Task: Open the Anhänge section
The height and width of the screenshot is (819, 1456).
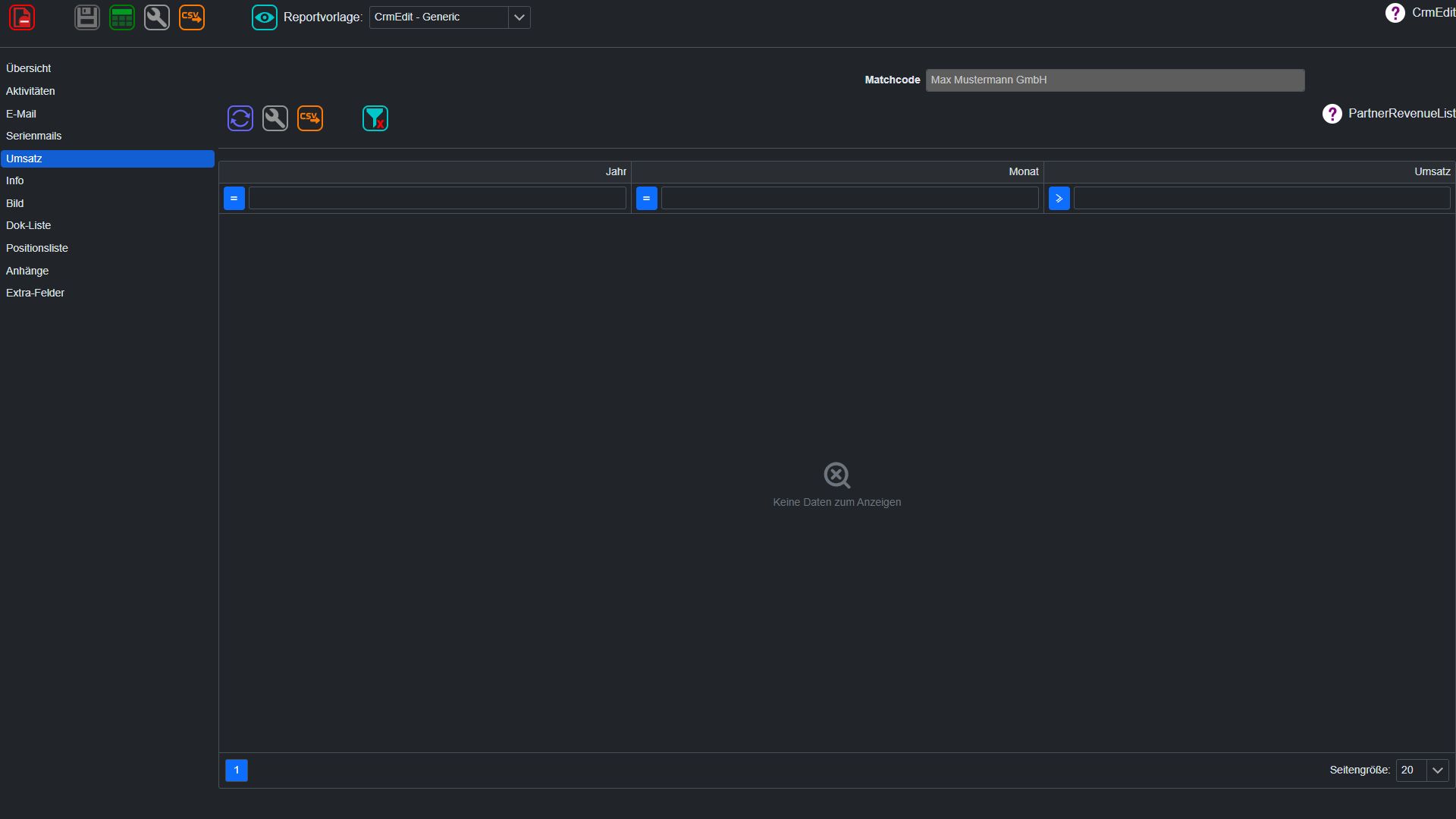Action: coord(108,271)
